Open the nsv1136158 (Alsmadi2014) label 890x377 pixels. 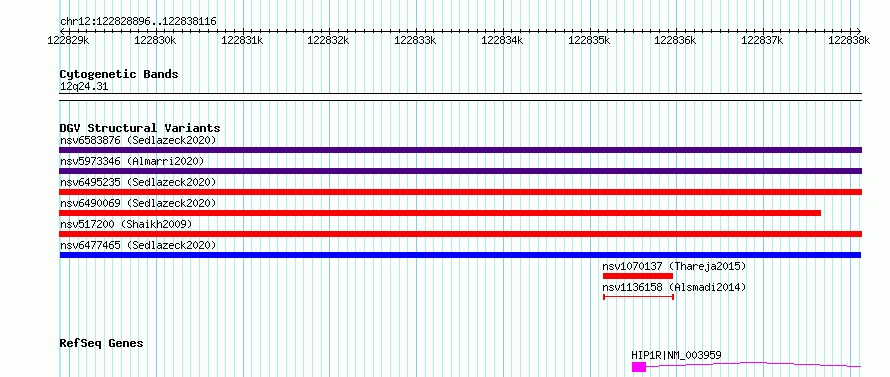pos(674,287)
